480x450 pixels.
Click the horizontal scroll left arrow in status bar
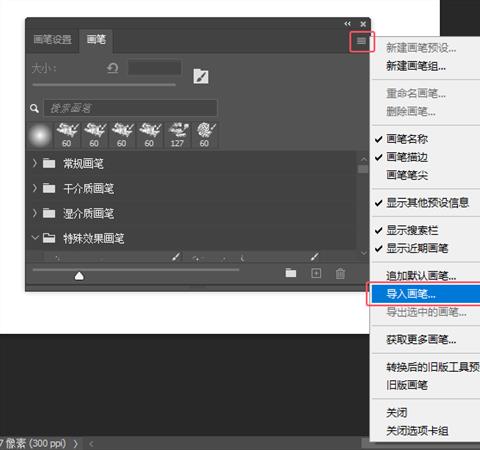point(91,444)
